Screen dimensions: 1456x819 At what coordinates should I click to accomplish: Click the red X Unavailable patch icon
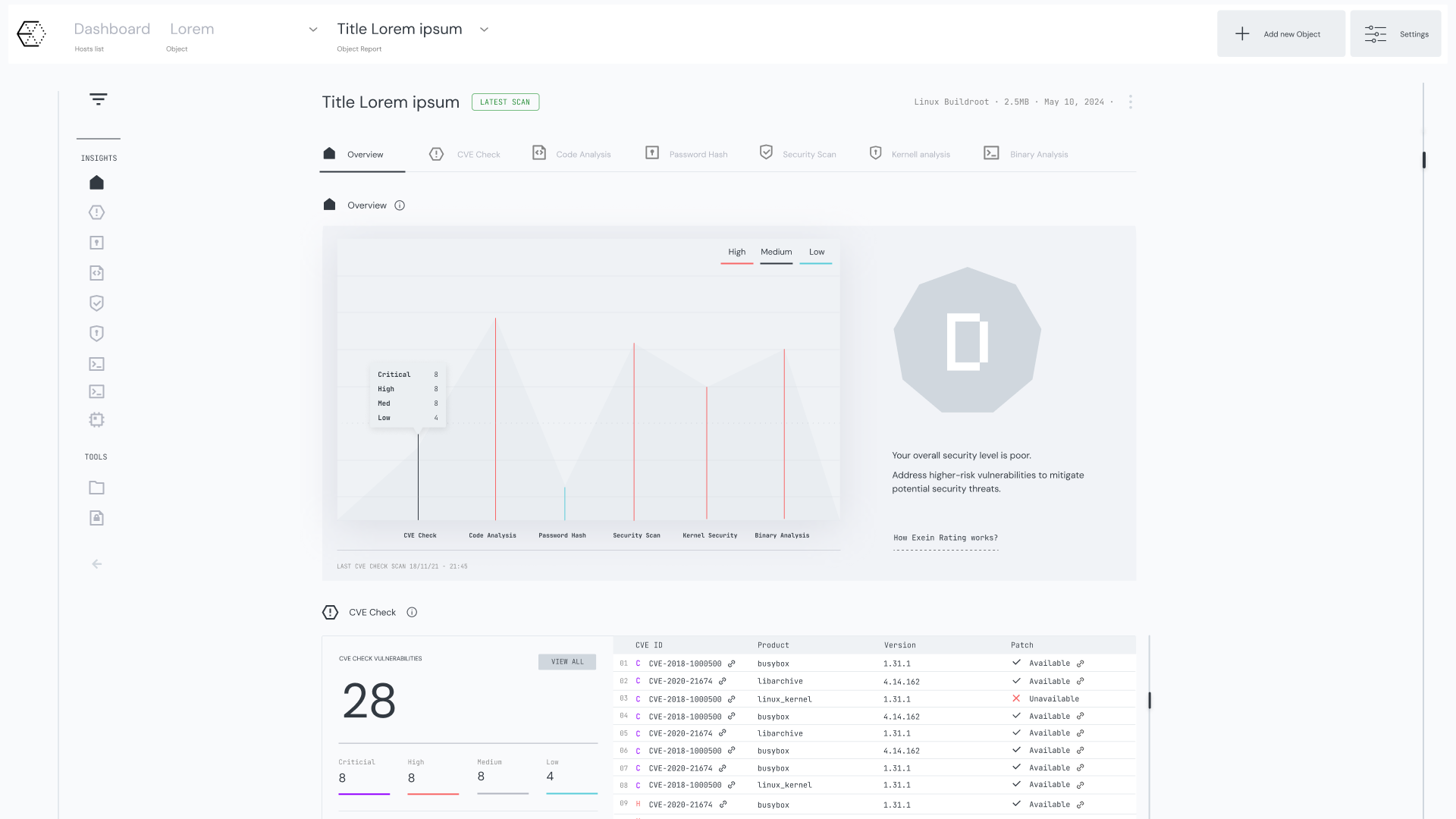[x=1016, y=698]
